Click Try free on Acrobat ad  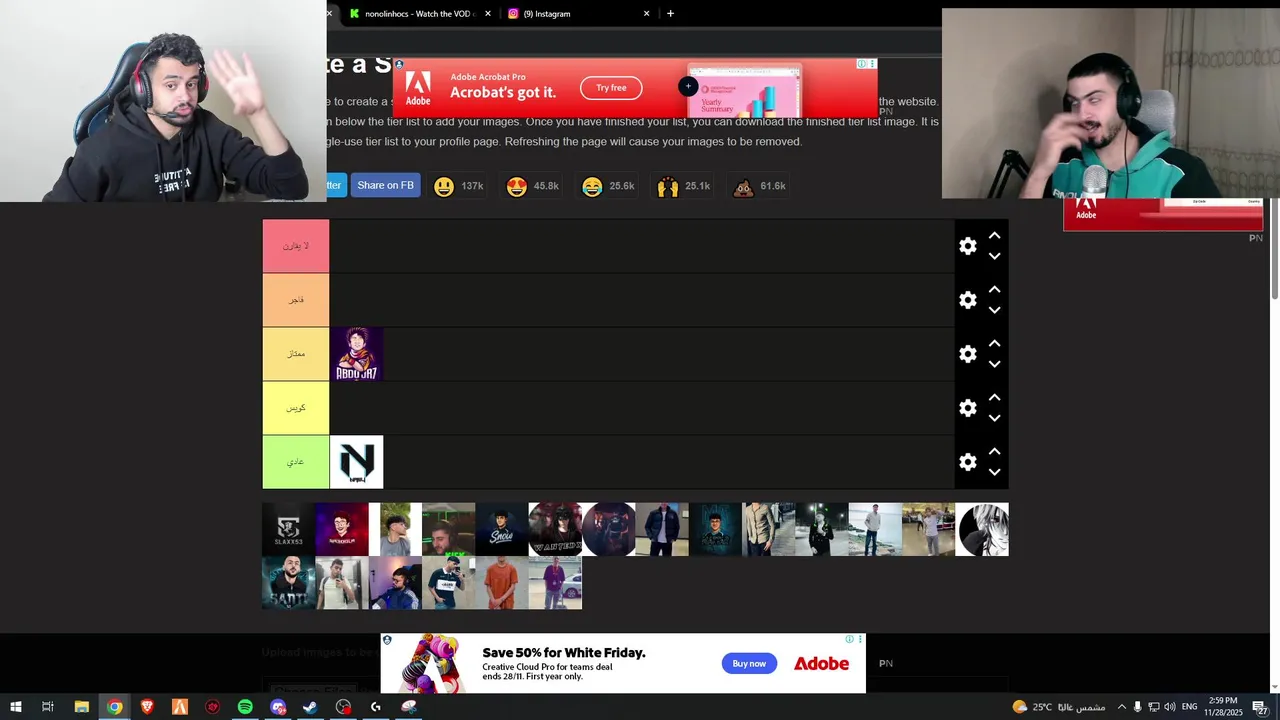(611, 88)
